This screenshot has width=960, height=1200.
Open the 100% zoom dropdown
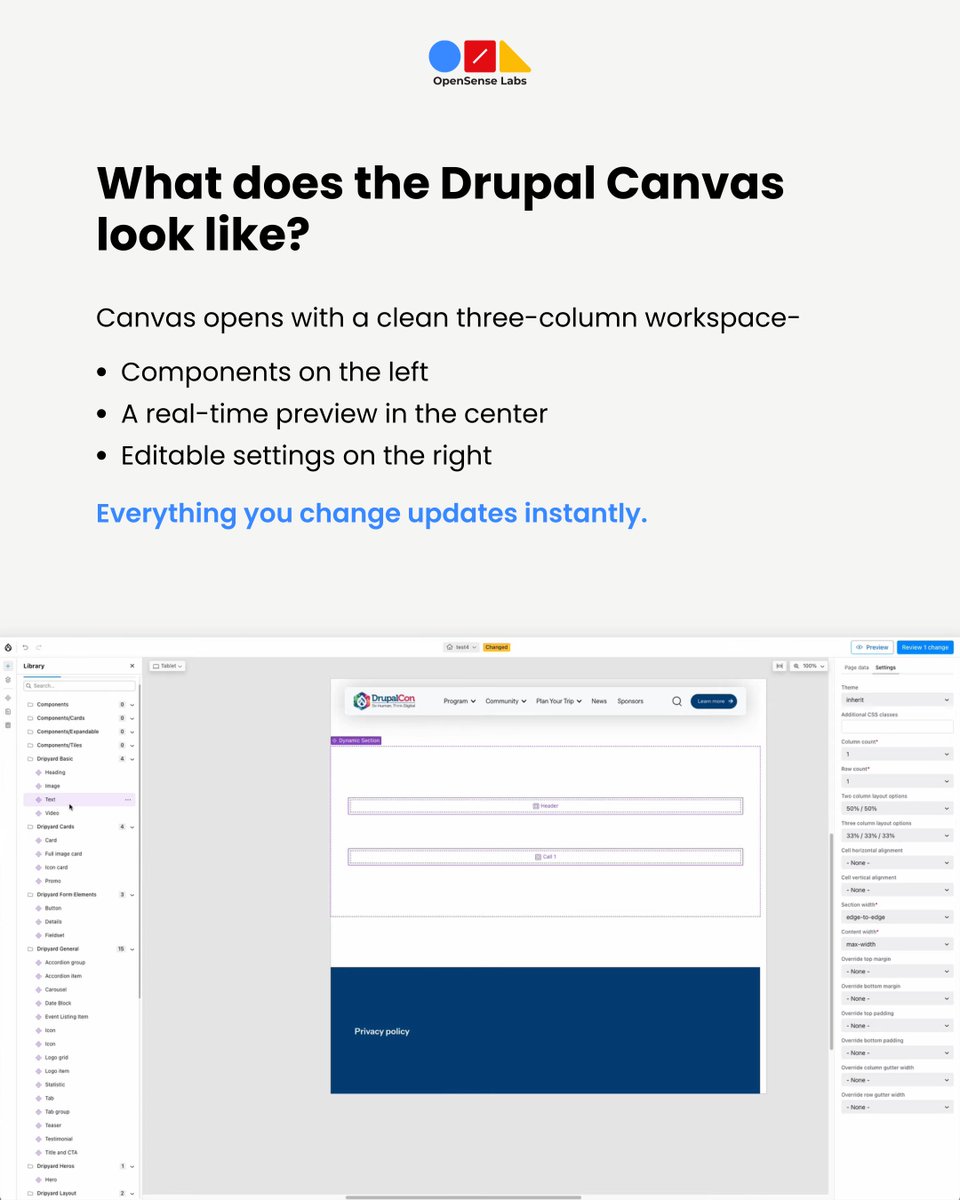tap(809, 666)
